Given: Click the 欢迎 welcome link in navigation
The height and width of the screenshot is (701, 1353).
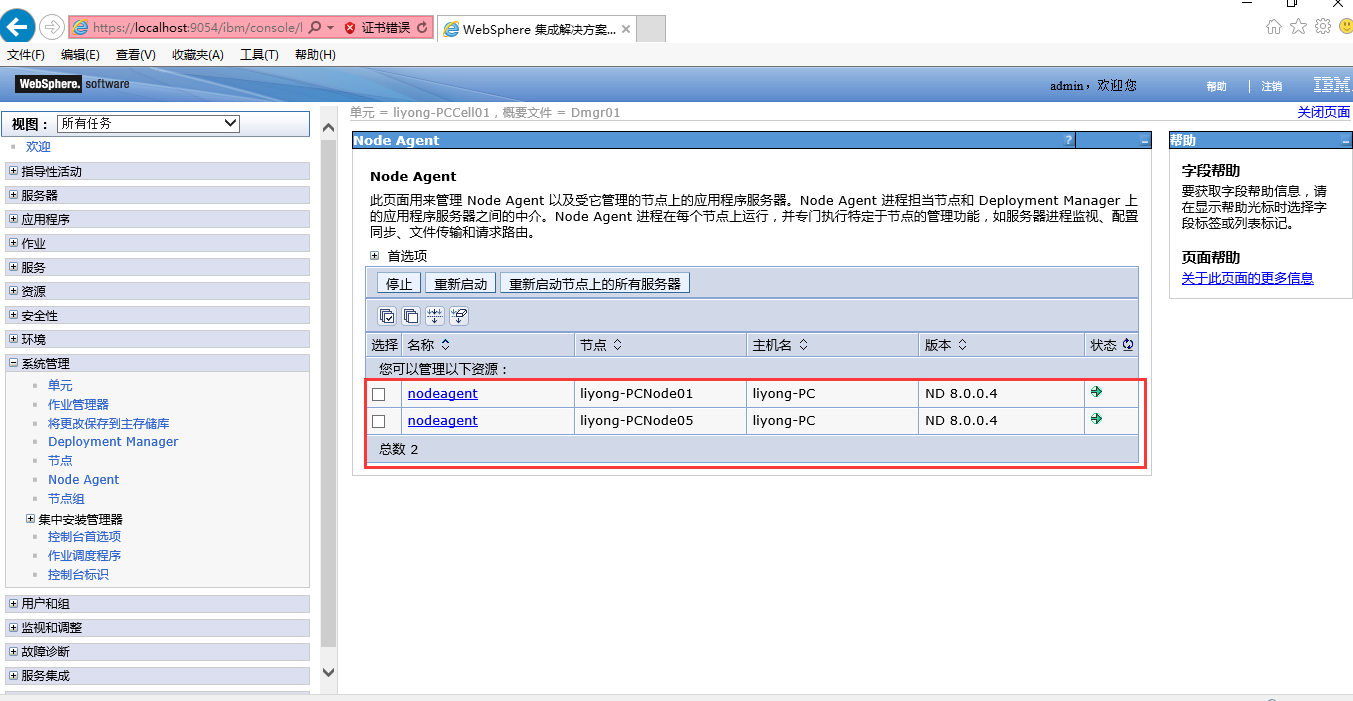Looking at the screenshot, I should (38, 147).
